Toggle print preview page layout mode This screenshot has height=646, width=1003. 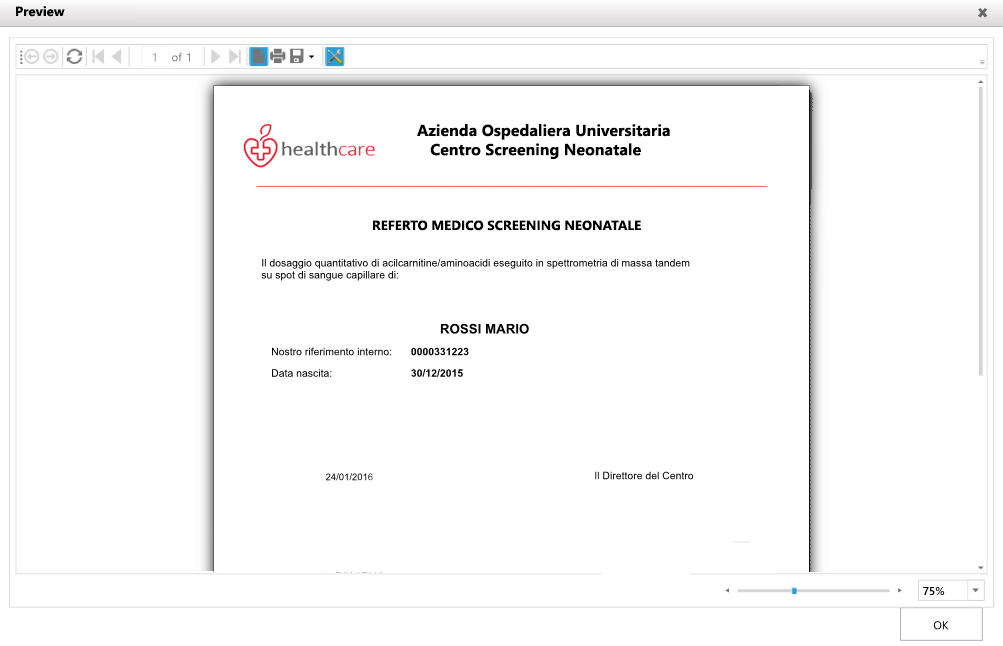pyautogui.click(x=258, y=57)
